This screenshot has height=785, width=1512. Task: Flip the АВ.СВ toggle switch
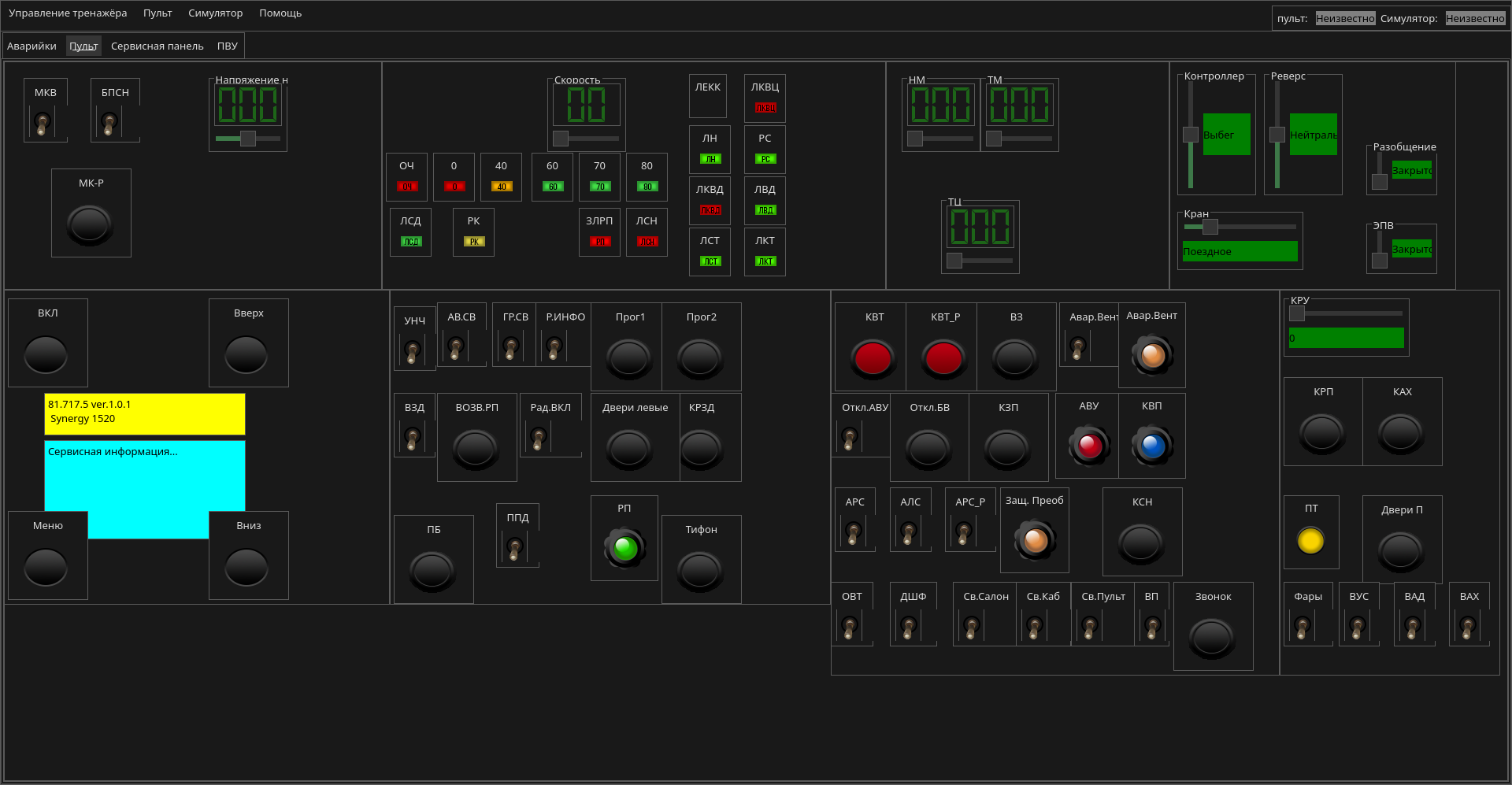(x=455, y=346)
